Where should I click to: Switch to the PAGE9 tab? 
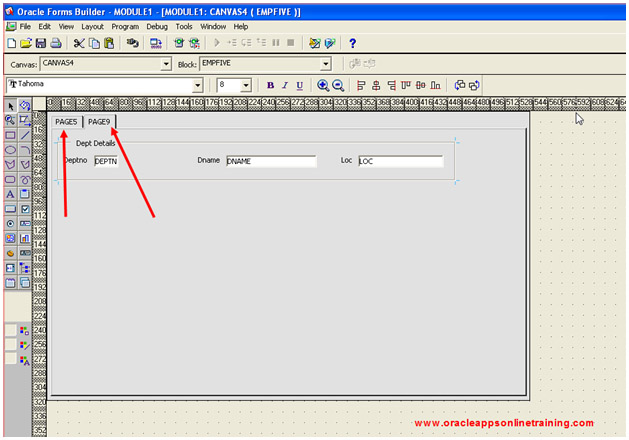pyautogui.click(x=99, y=122)
